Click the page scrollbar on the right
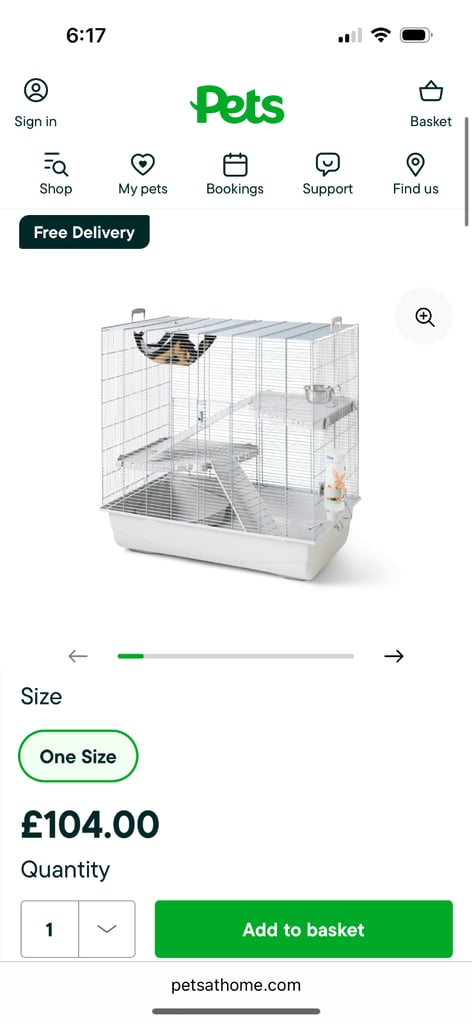 [467, 171]
